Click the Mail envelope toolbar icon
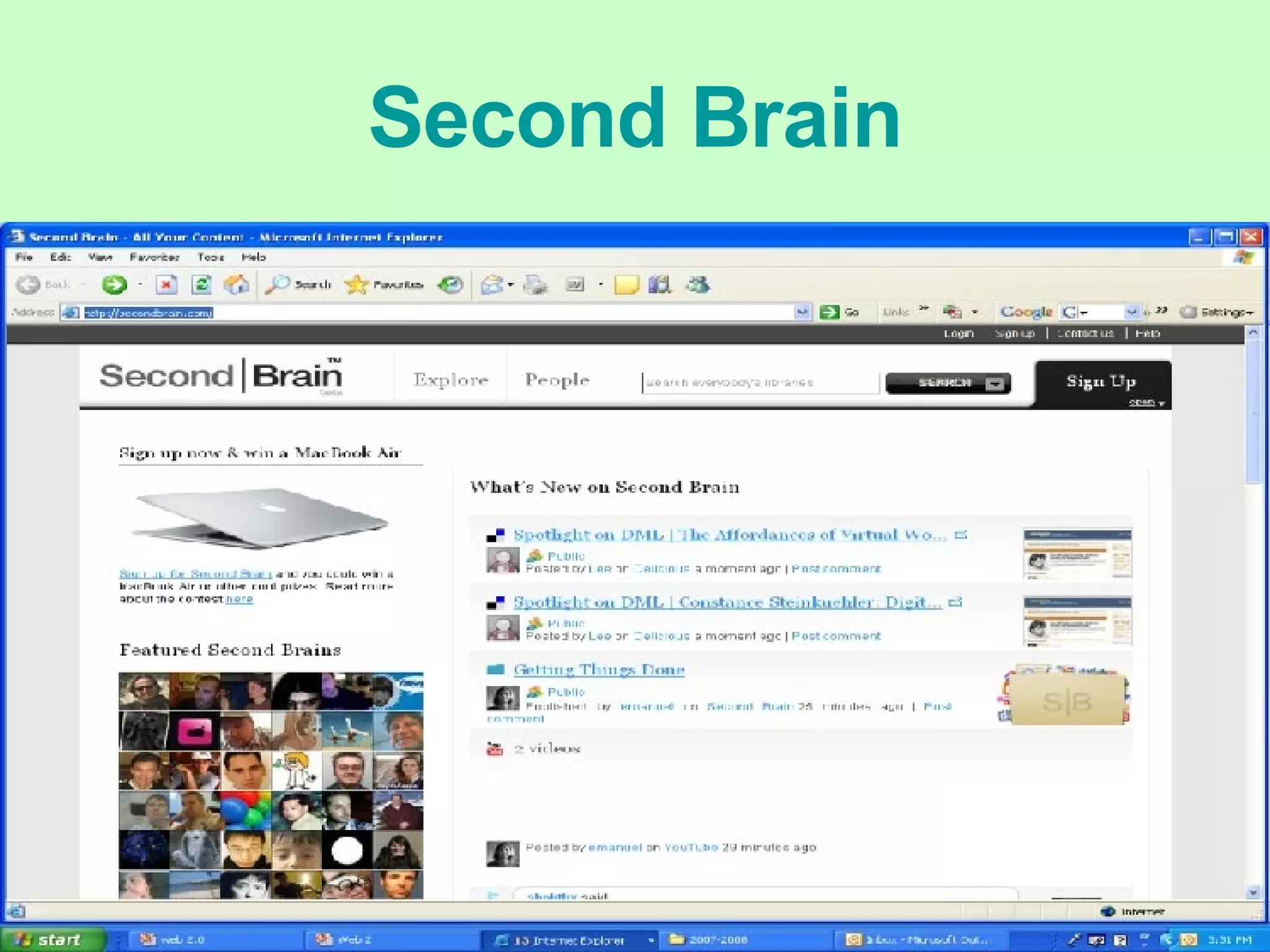Viewport: 1270px width, 952px height. point(492,284)
